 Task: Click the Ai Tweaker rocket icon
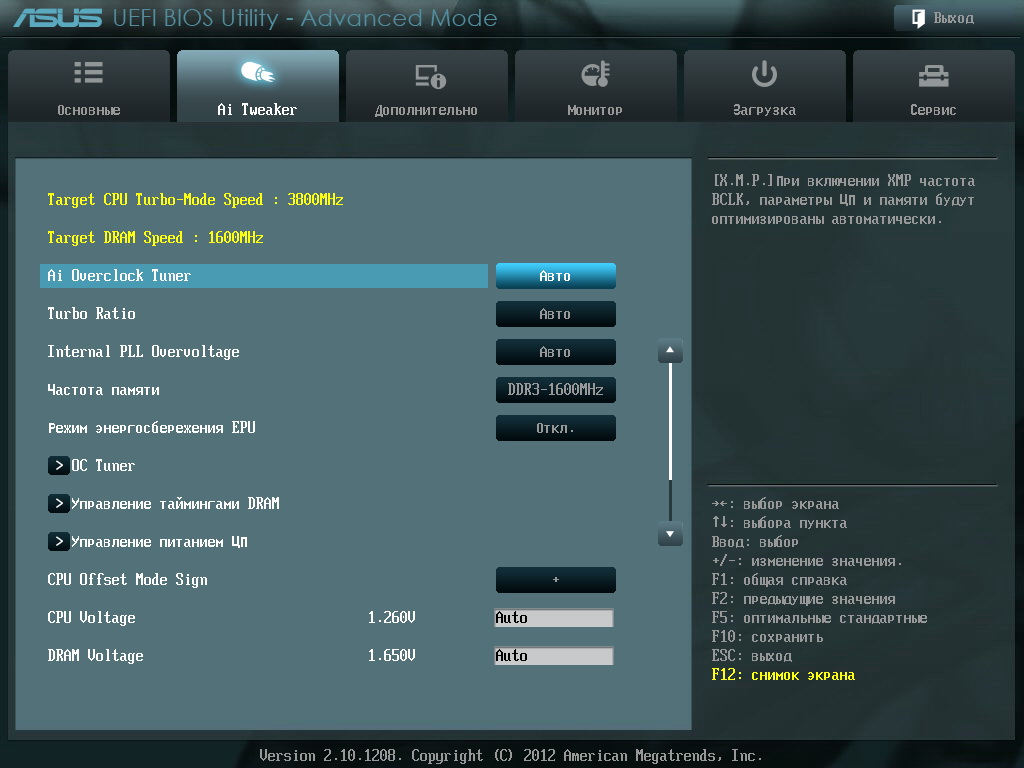pyautogui.click(x=257, y=72)
